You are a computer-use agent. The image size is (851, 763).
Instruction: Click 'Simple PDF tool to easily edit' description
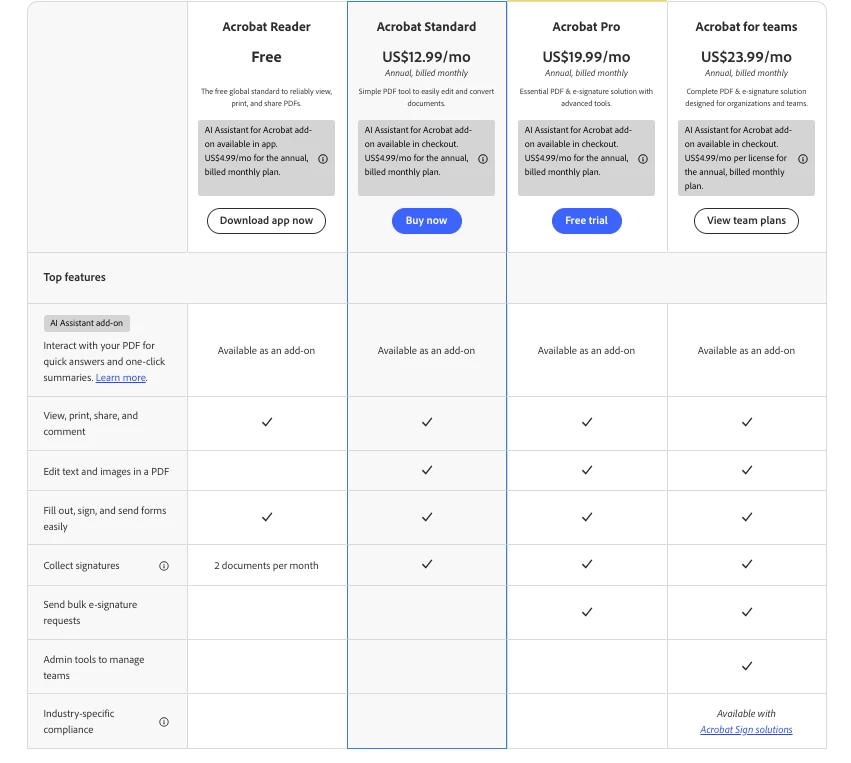(x=426, y=97)
